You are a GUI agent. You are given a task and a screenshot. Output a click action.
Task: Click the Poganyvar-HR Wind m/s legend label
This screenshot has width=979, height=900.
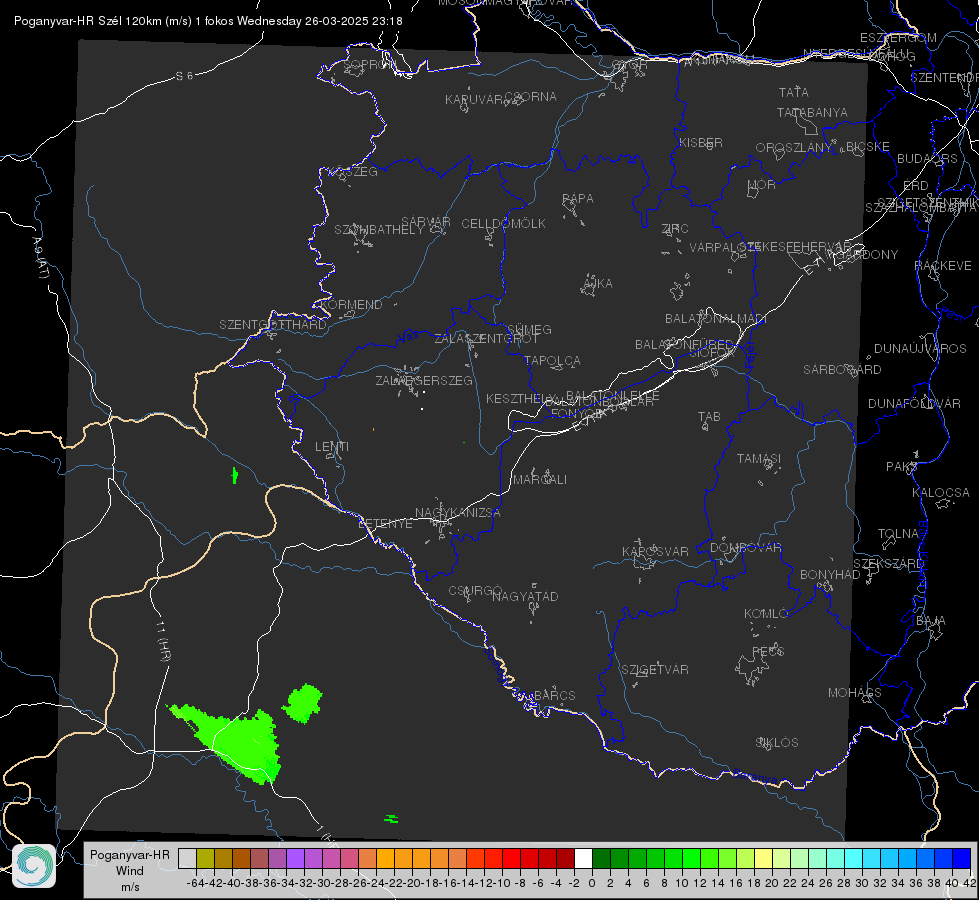[130, 871]
